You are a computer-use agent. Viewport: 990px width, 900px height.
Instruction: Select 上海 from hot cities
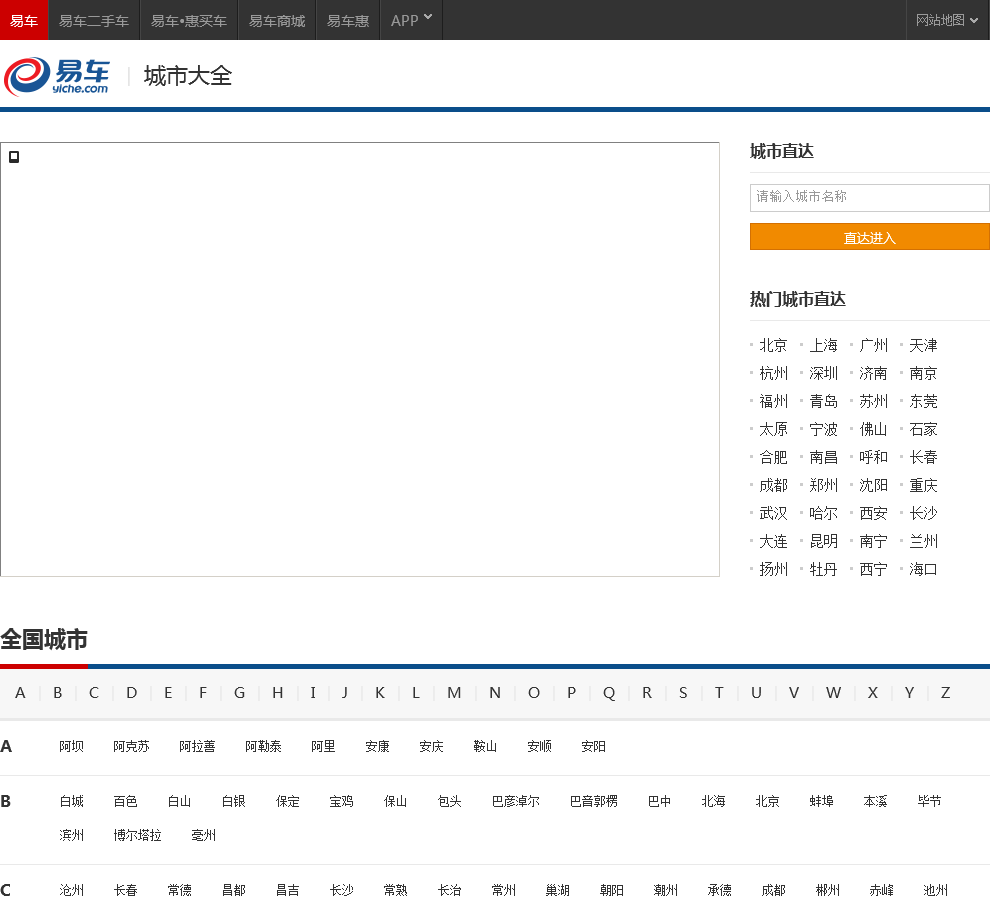[823, 345]
